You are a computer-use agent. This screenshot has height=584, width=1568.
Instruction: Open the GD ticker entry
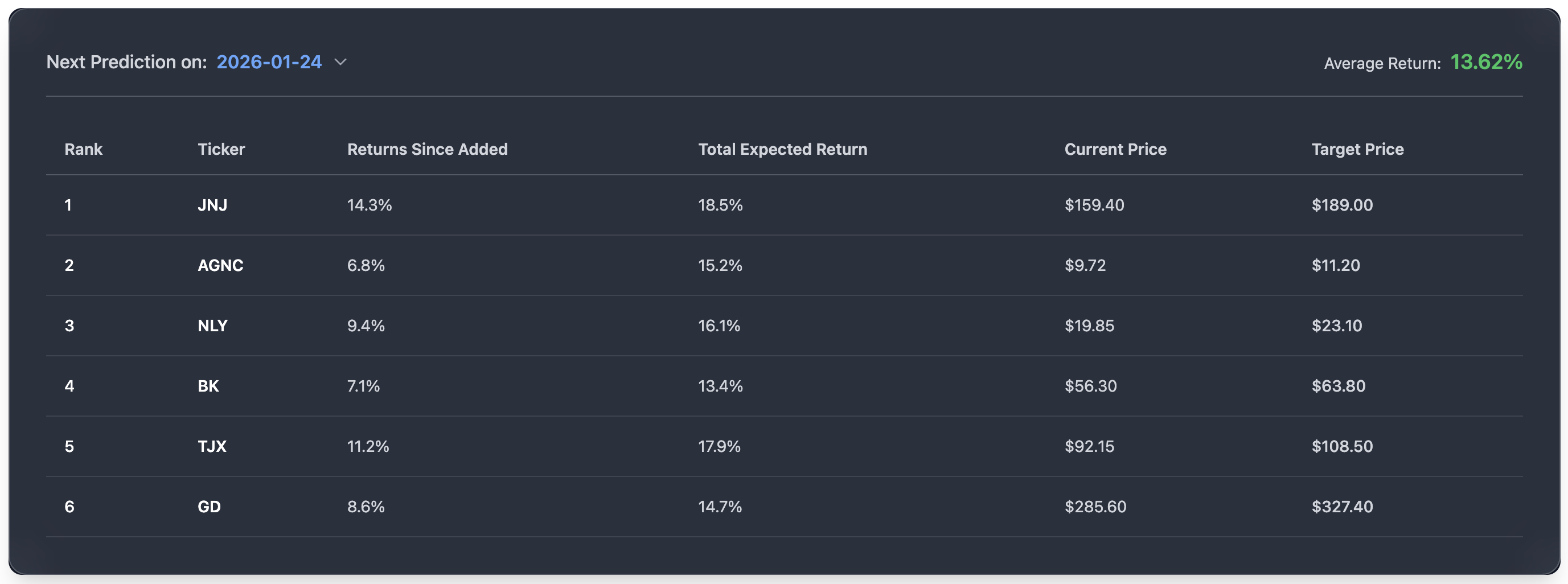[x=210, y=506]
